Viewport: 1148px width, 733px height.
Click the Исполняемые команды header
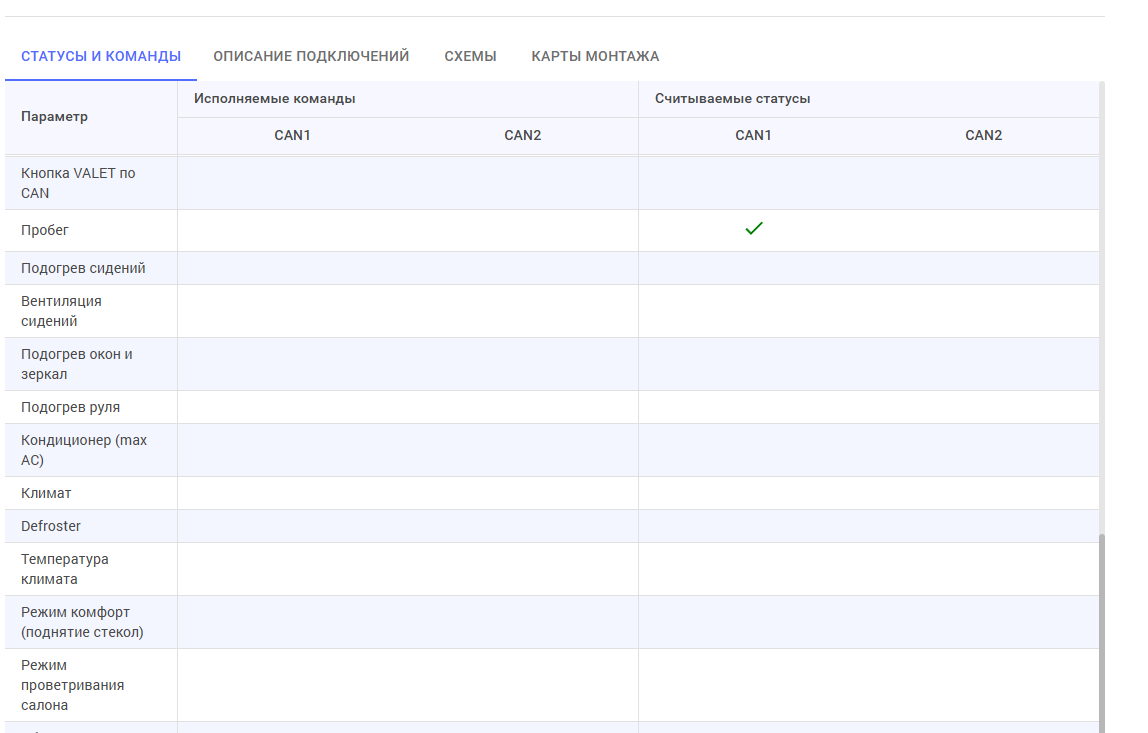coord(275,99)
